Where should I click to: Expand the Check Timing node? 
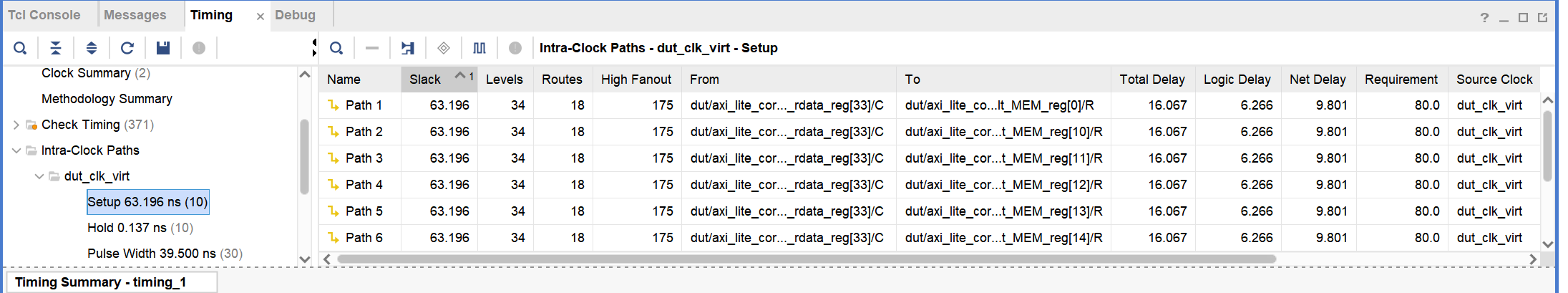pyautogui.click(x=16, y=125)
